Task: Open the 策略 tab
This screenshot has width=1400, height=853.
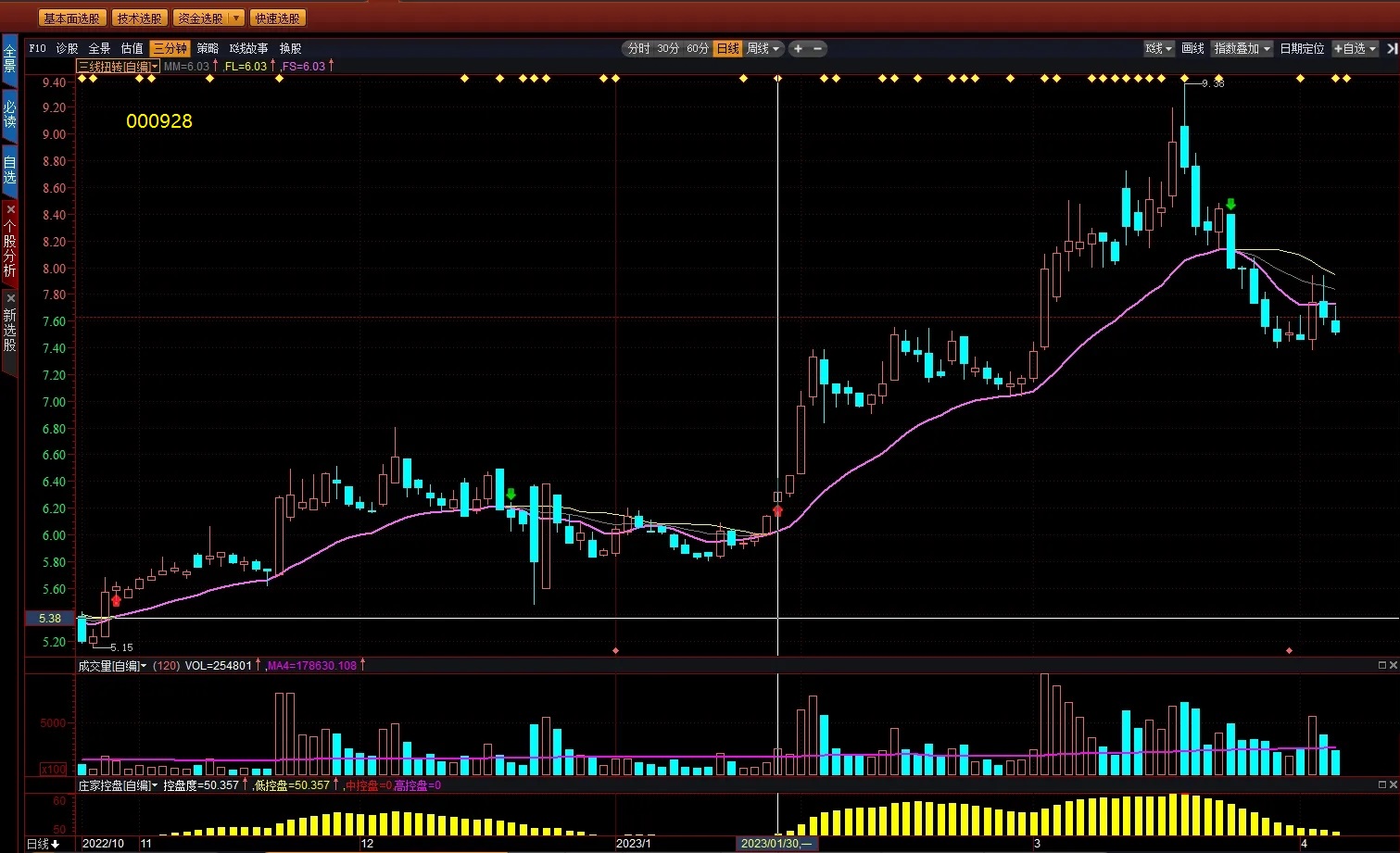Action: coord(208,48)
